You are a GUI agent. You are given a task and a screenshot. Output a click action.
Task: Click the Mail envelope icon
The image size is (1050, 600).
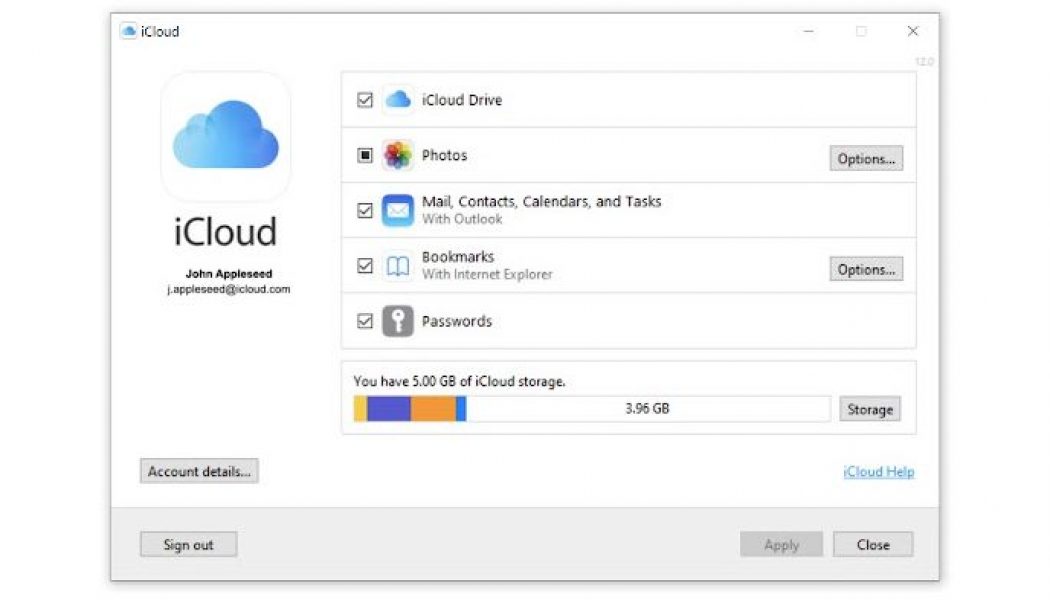click(x=398, y=209)
